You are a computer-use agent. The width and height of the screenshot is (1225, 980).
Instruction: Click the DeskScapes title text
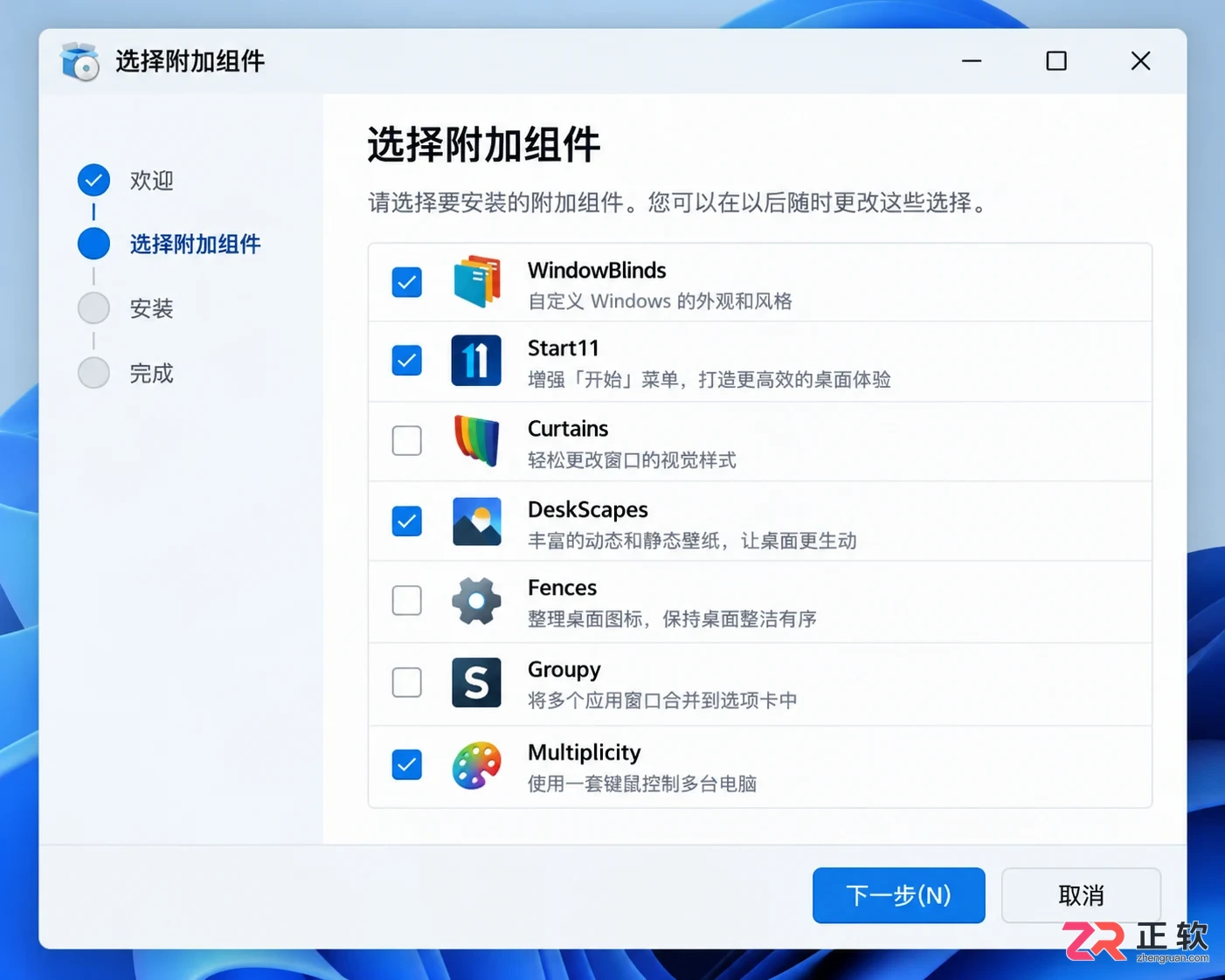(x=588, y=509)
